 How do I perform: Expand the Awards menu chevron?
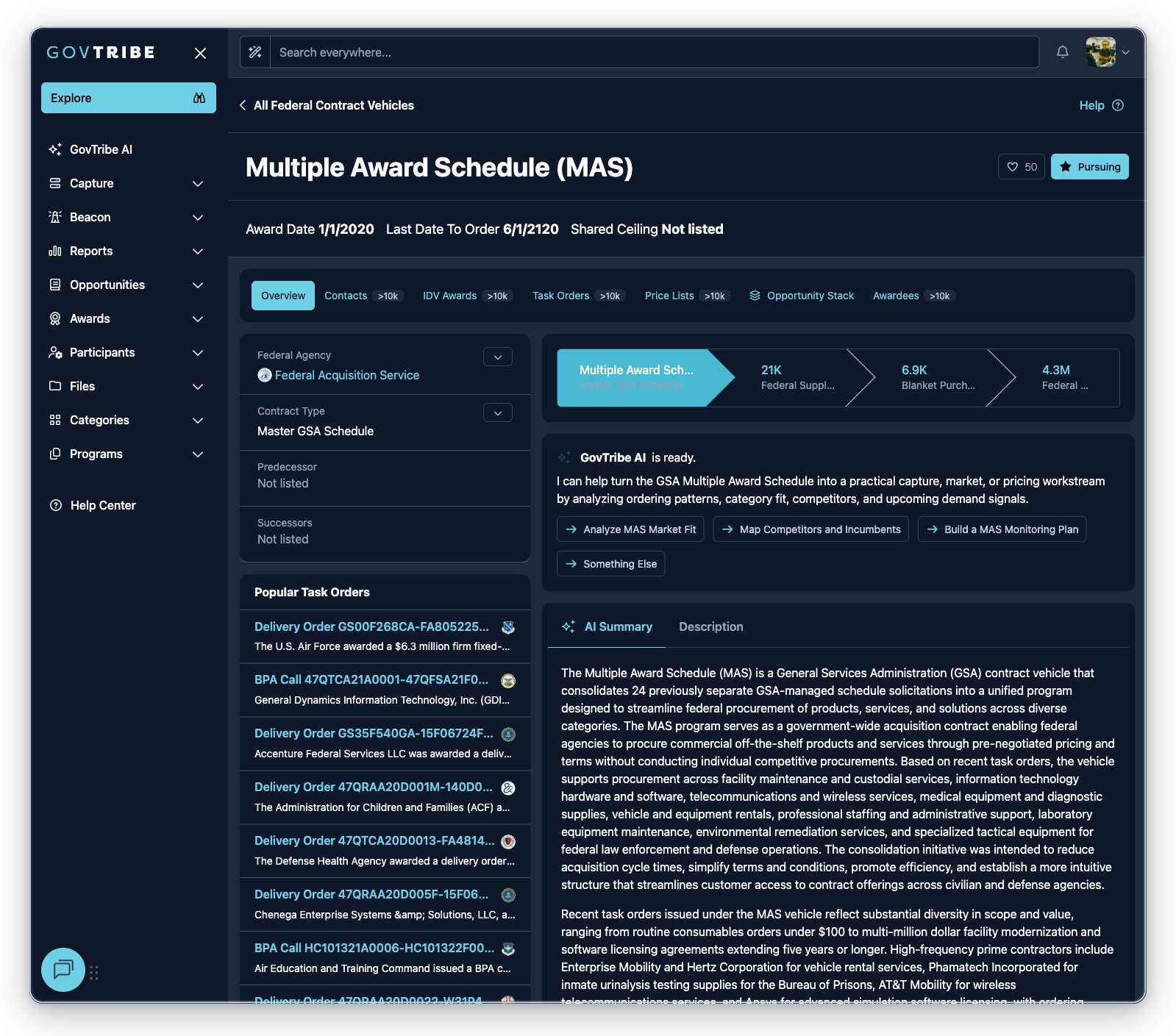198,318
